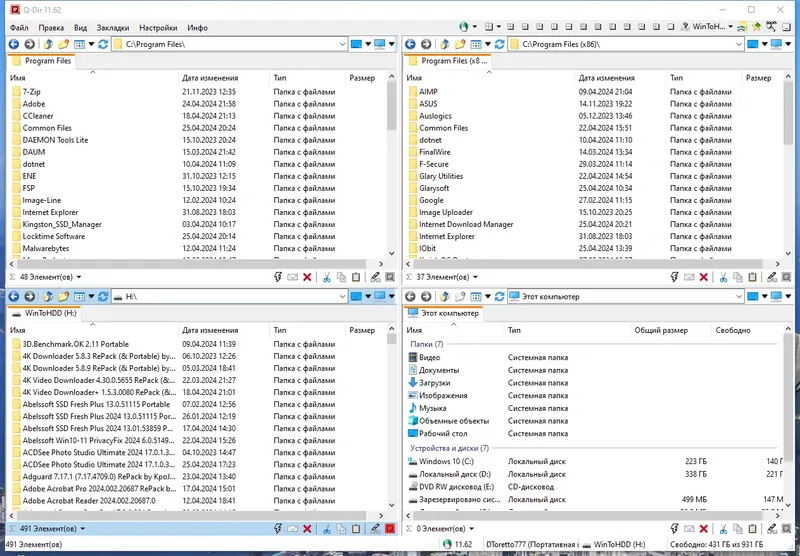Open the Закладки menu

coord(113,28)
